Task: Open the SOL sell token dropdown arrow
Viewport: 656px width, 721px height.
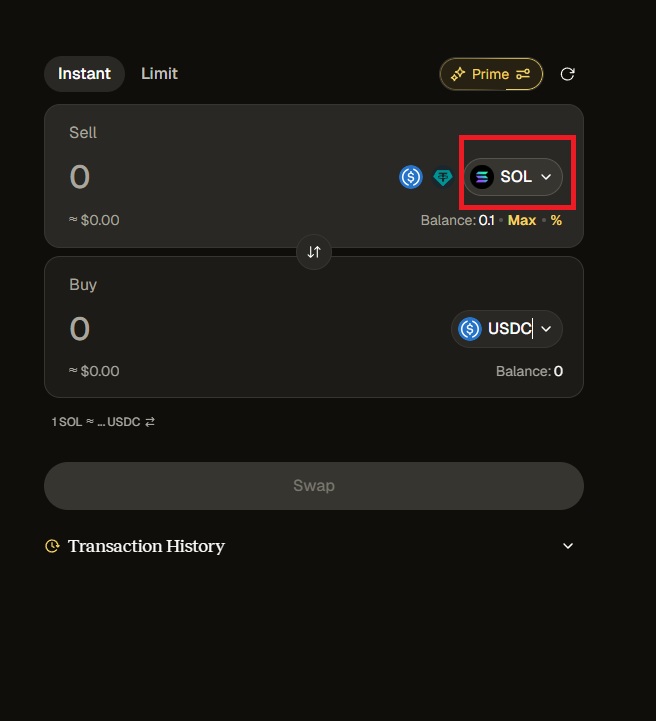Action: (x=546, y=177)
